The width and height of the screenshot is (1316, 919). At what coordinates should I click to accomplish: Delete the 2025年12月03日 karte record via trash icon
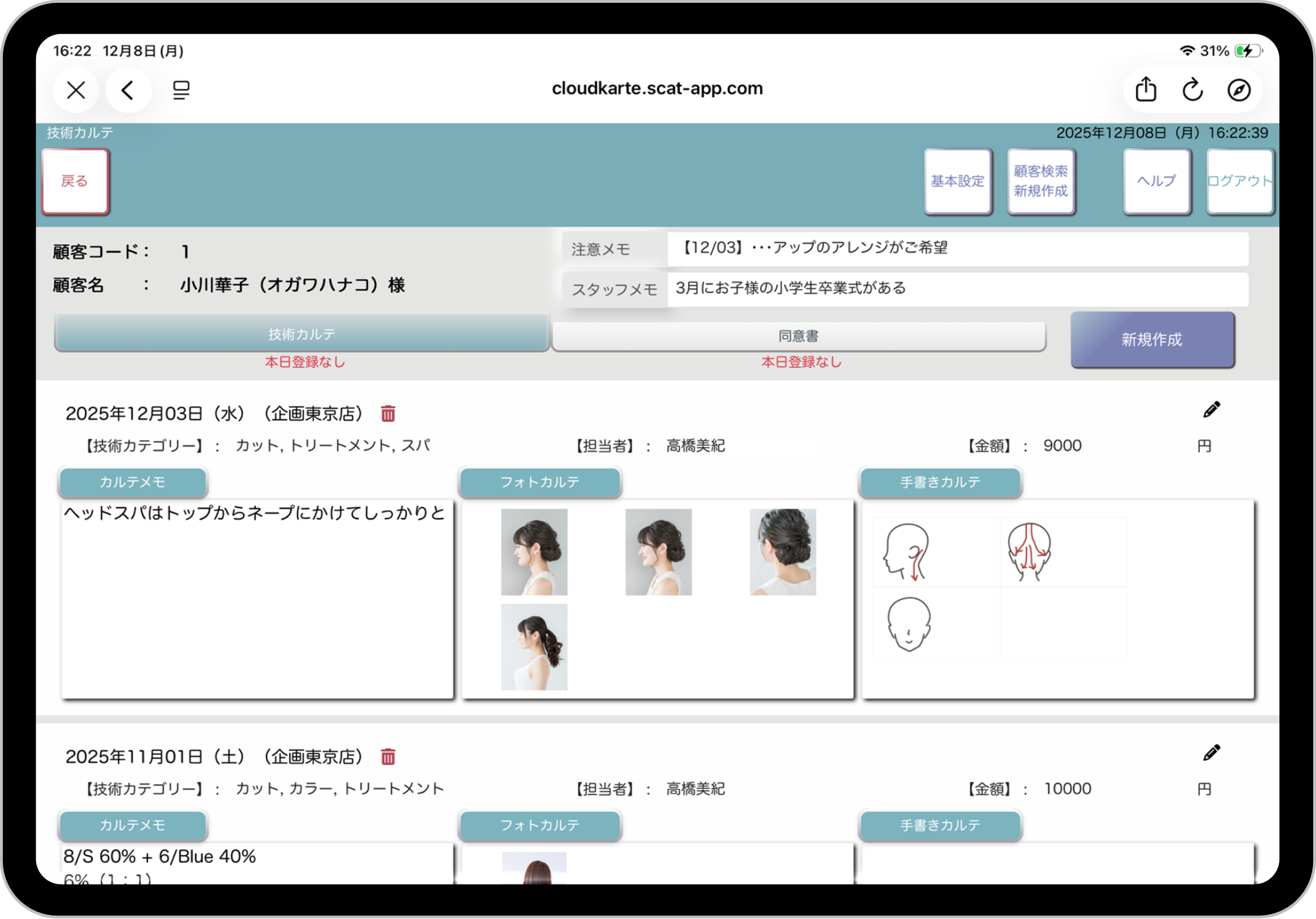point(388,413)
